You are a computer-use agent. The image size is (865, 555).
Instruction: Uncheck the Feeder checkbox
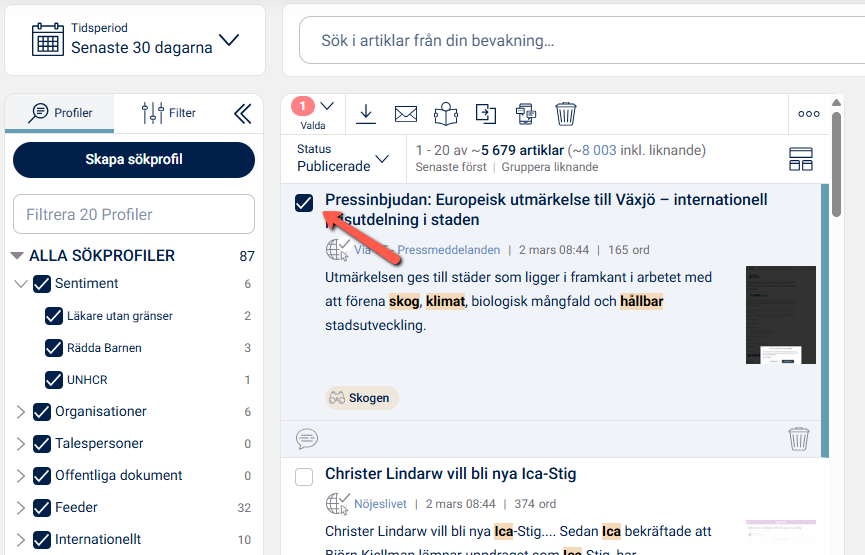42,508
